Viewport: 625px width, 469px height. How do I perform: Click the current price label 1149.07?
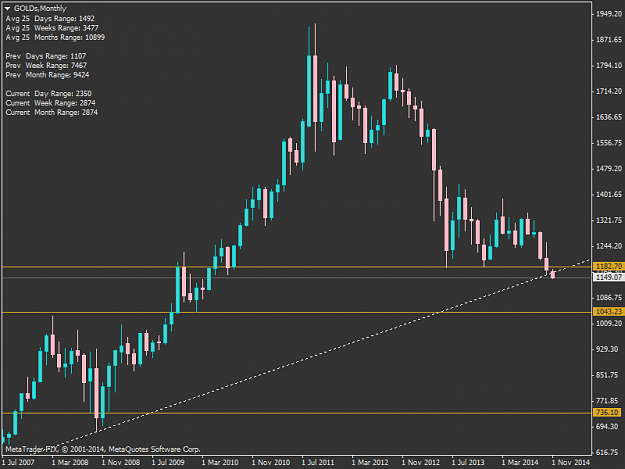click(x=608, y=277)
